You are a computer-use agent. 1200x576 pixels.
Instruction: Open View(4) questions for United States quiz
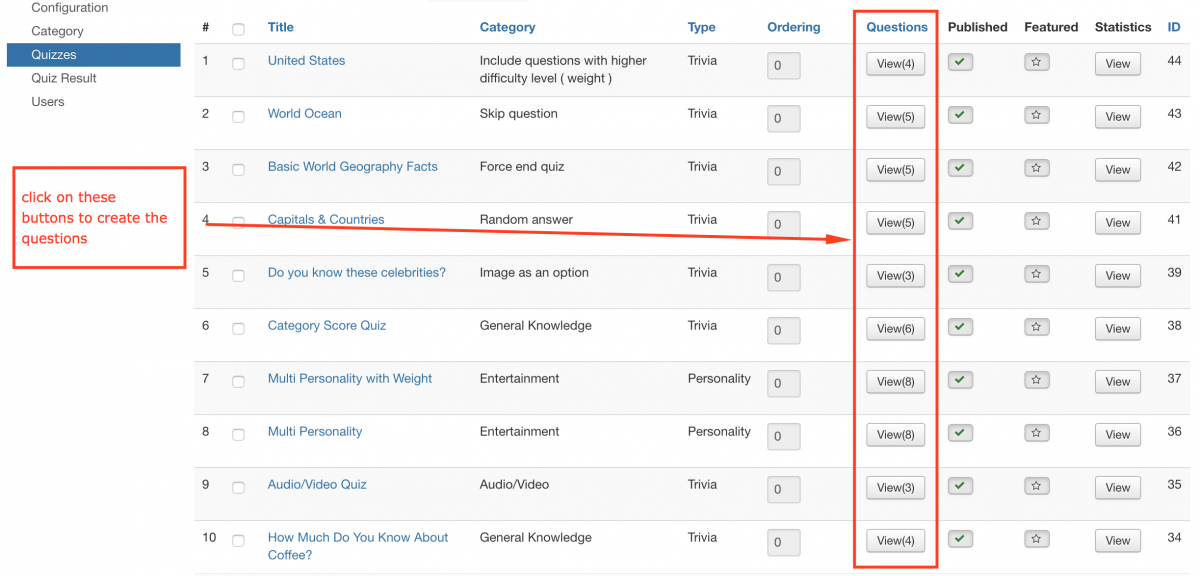[895, 64]
